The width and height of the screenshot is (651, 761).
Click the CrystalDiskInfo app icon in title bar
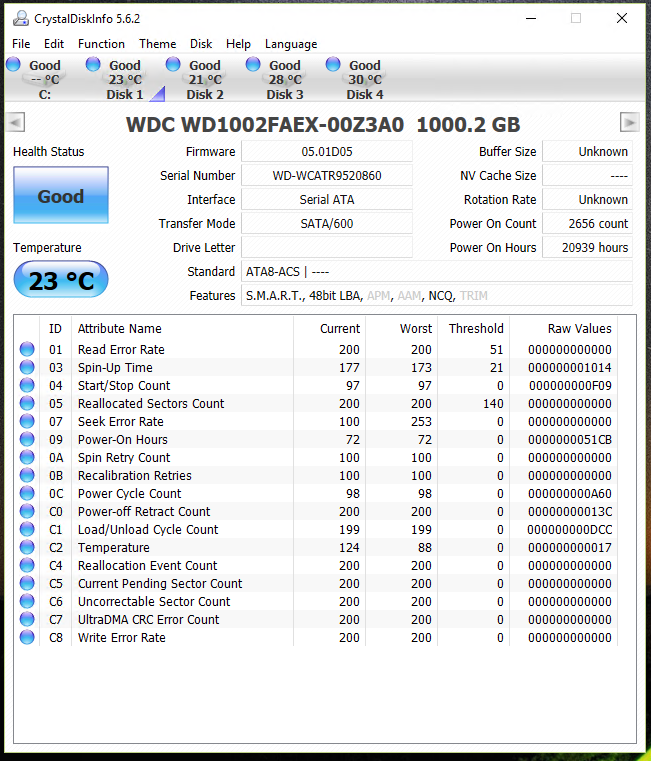click(x=21, y=18)
